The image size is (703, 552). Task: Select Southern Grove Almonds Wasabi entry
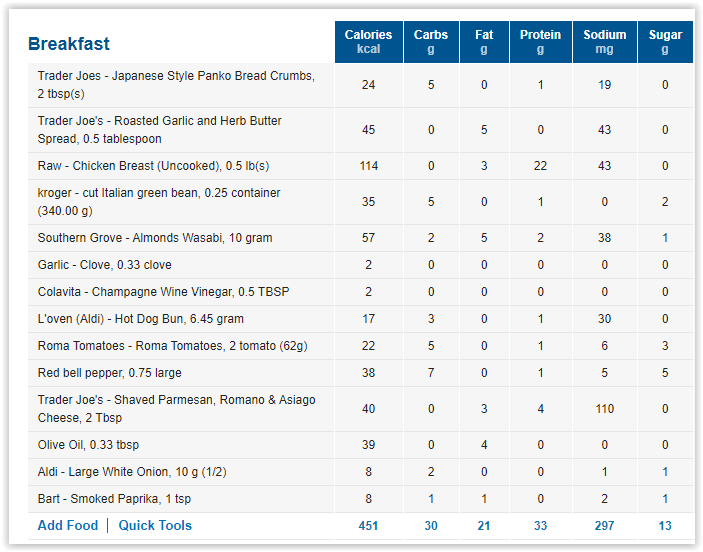[155, 238]
